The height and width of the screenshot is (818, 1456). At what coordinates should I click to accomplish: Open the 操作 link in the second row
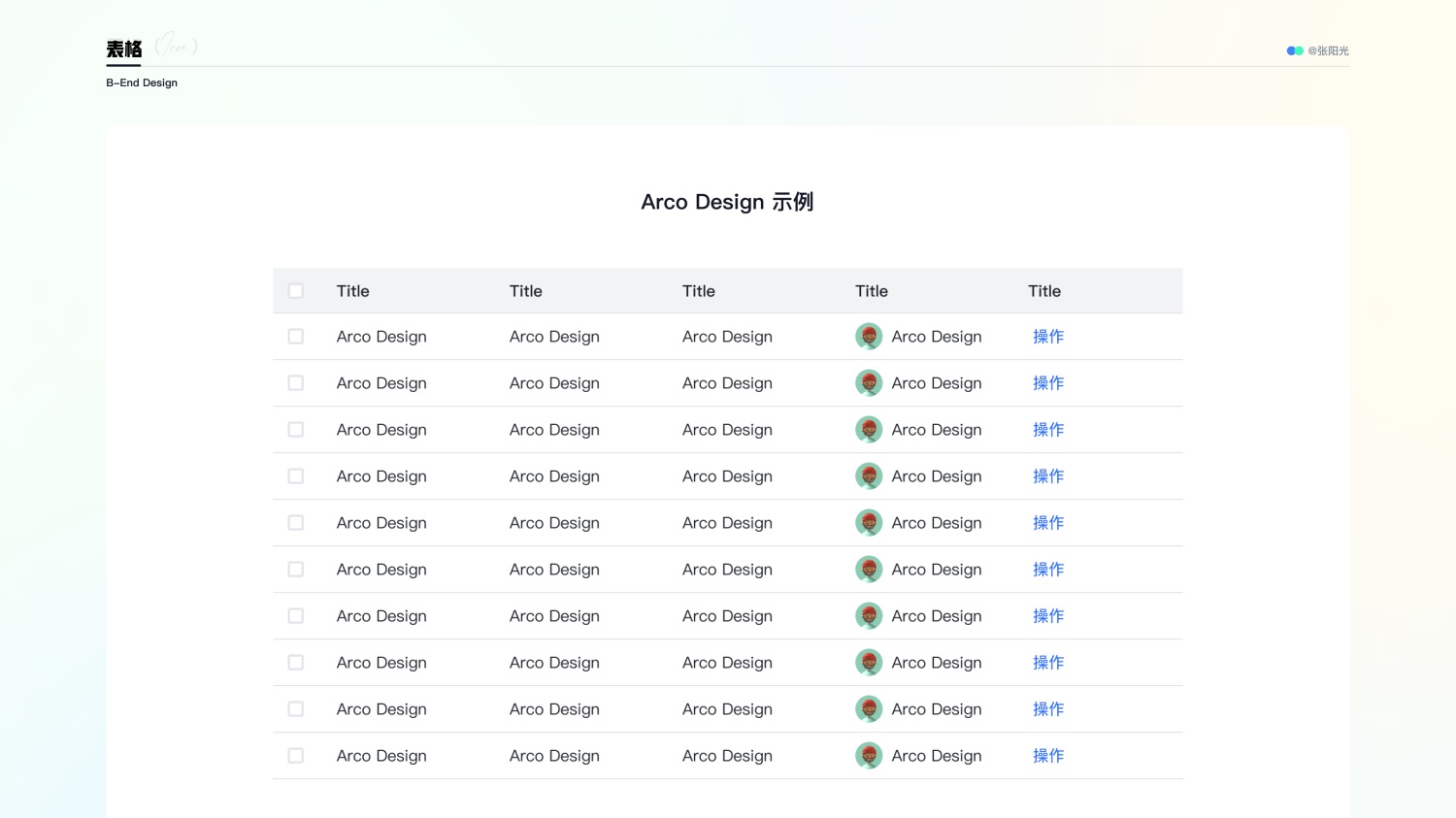[x=1048, y=383]
